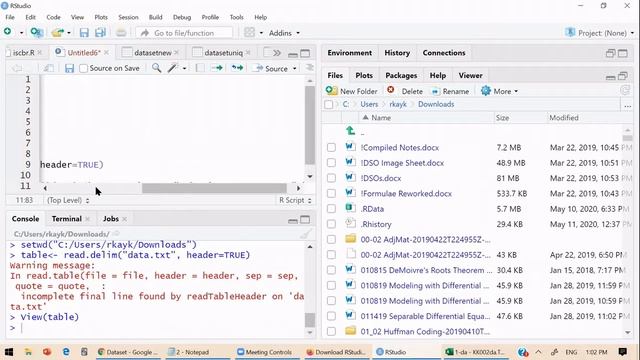Click the Create a project icon
Image resolution: width=640 pixels, height=360 pixels.
(36, 33)
